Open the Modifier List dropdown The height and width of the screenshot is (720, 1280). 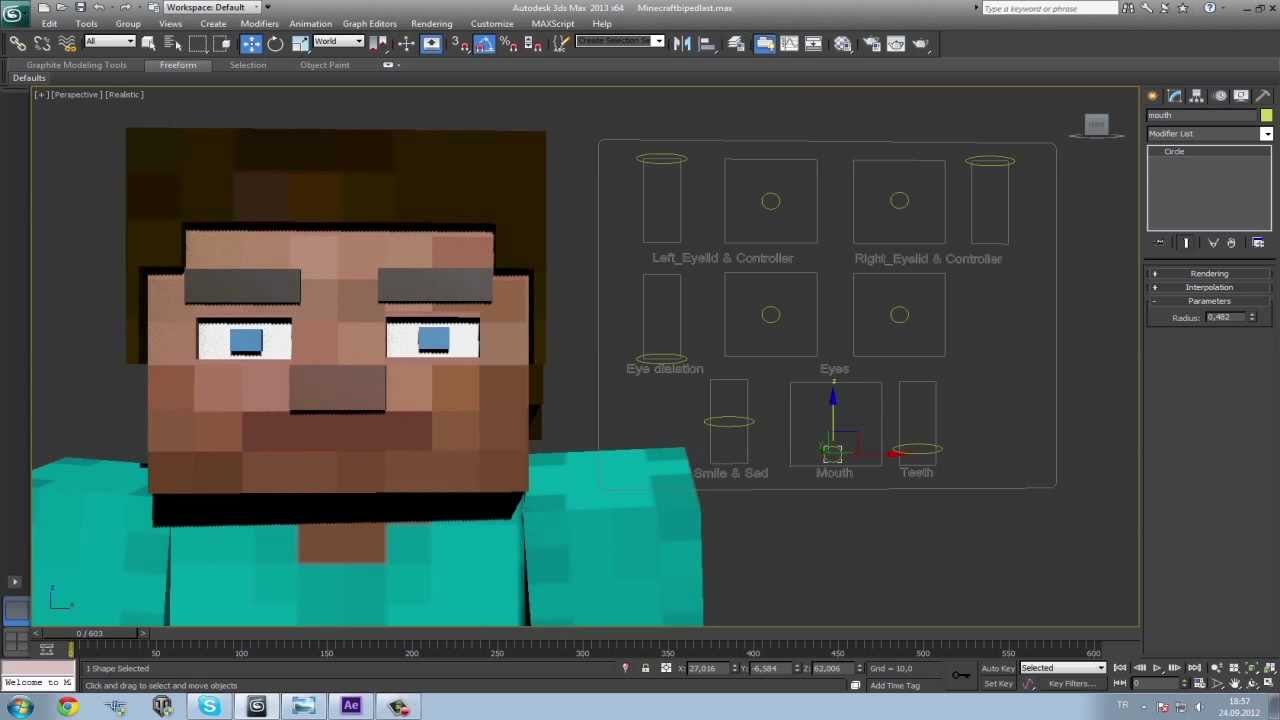click(x=1209, y=133)
